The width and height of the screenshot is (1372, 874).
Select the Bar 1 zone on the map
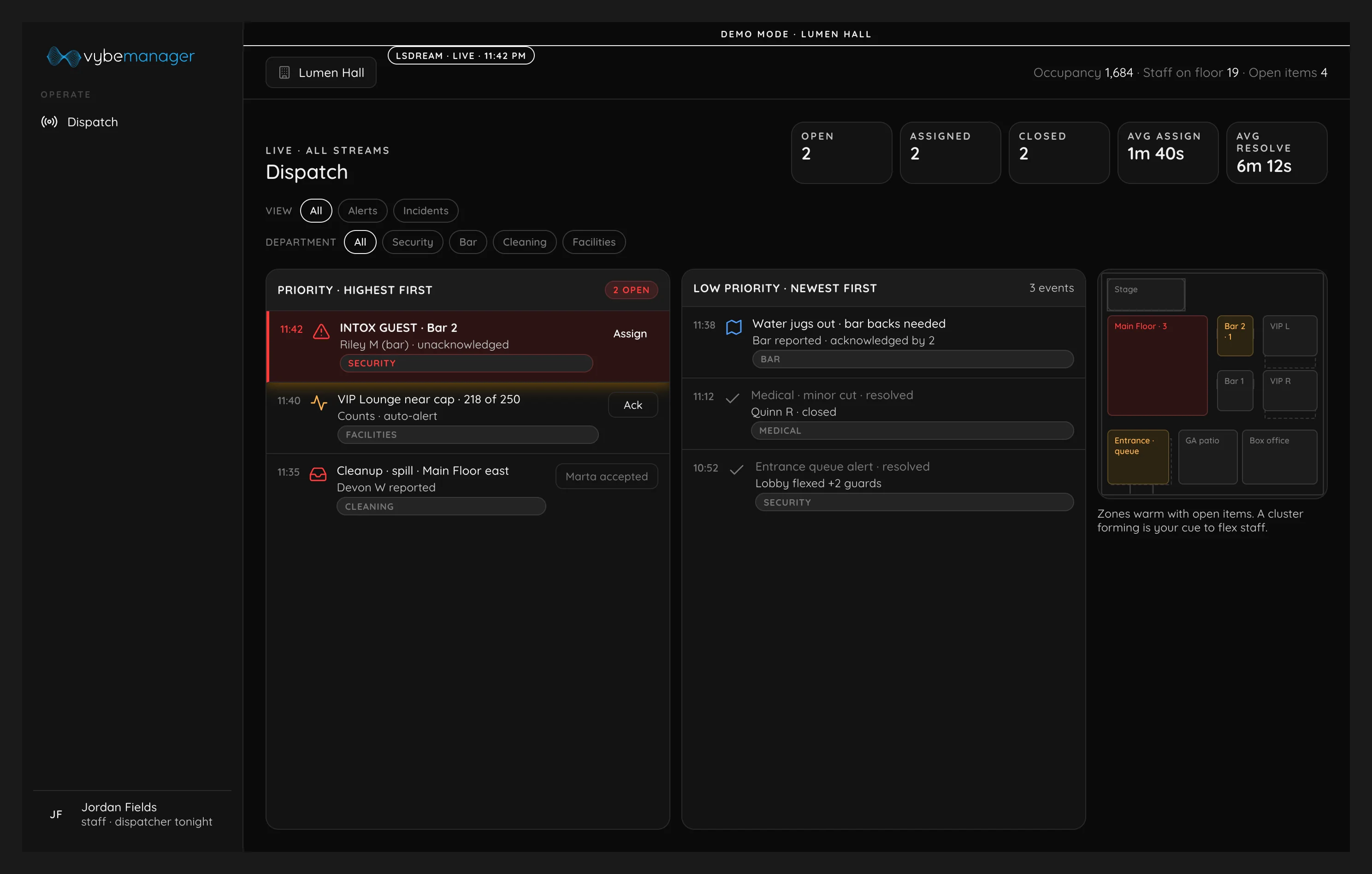click(1235, 391)
